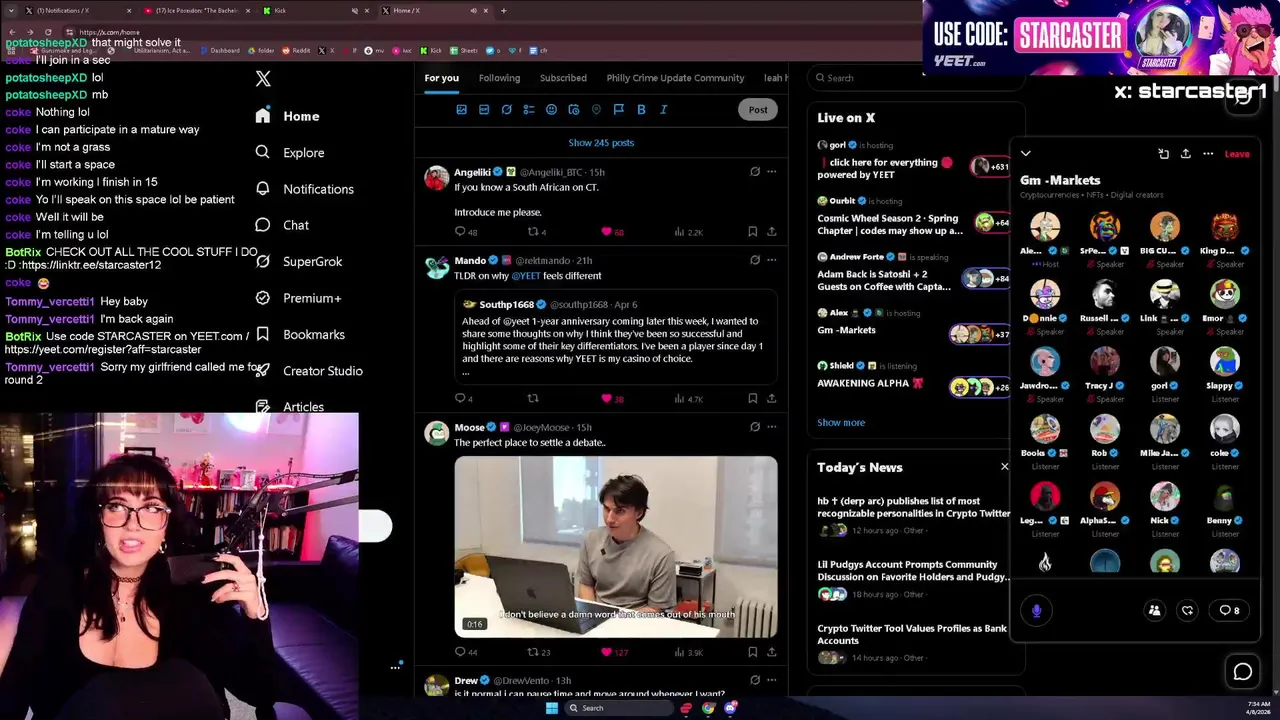1280x720 pixels.
Task: Apply italic formatting in composer
Action: (x=664, y=110)
